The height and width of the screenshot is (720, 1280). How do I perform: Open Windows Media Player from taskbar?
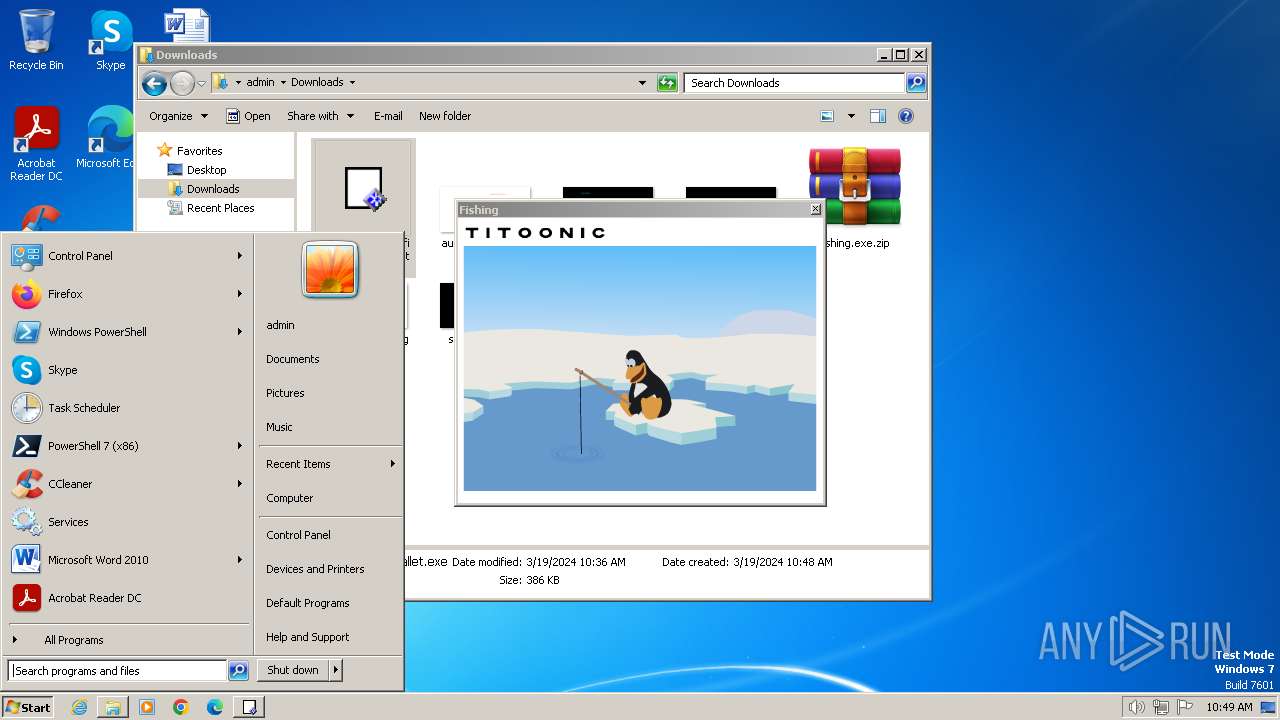[x=147, y=707]
